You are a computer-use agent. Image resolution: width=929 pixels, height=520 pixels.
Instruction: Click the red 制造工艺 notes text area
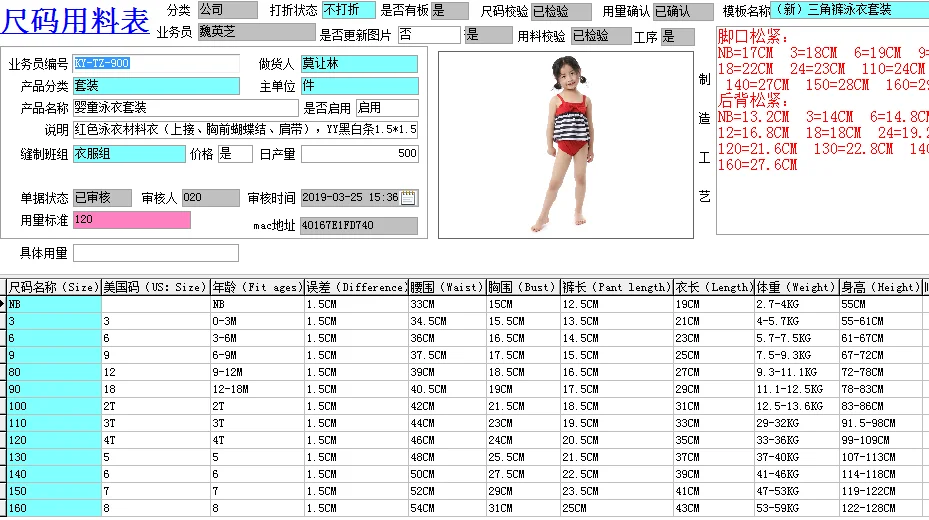point(823,130)
